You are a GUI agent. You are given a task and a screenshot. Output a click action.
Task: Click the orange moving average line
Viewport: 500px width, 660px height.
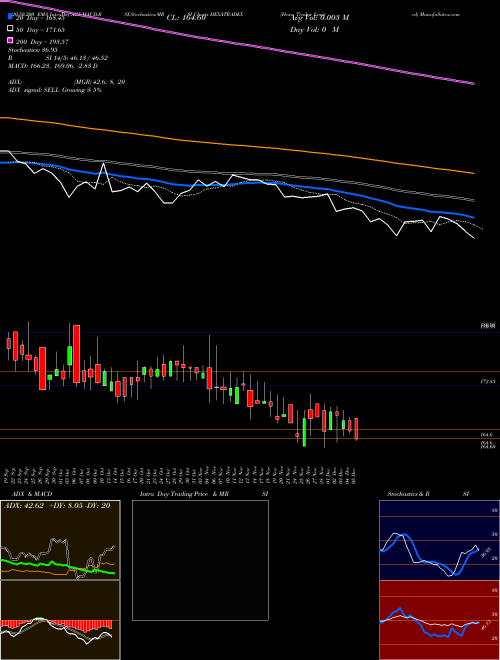(x=237, y=146)
